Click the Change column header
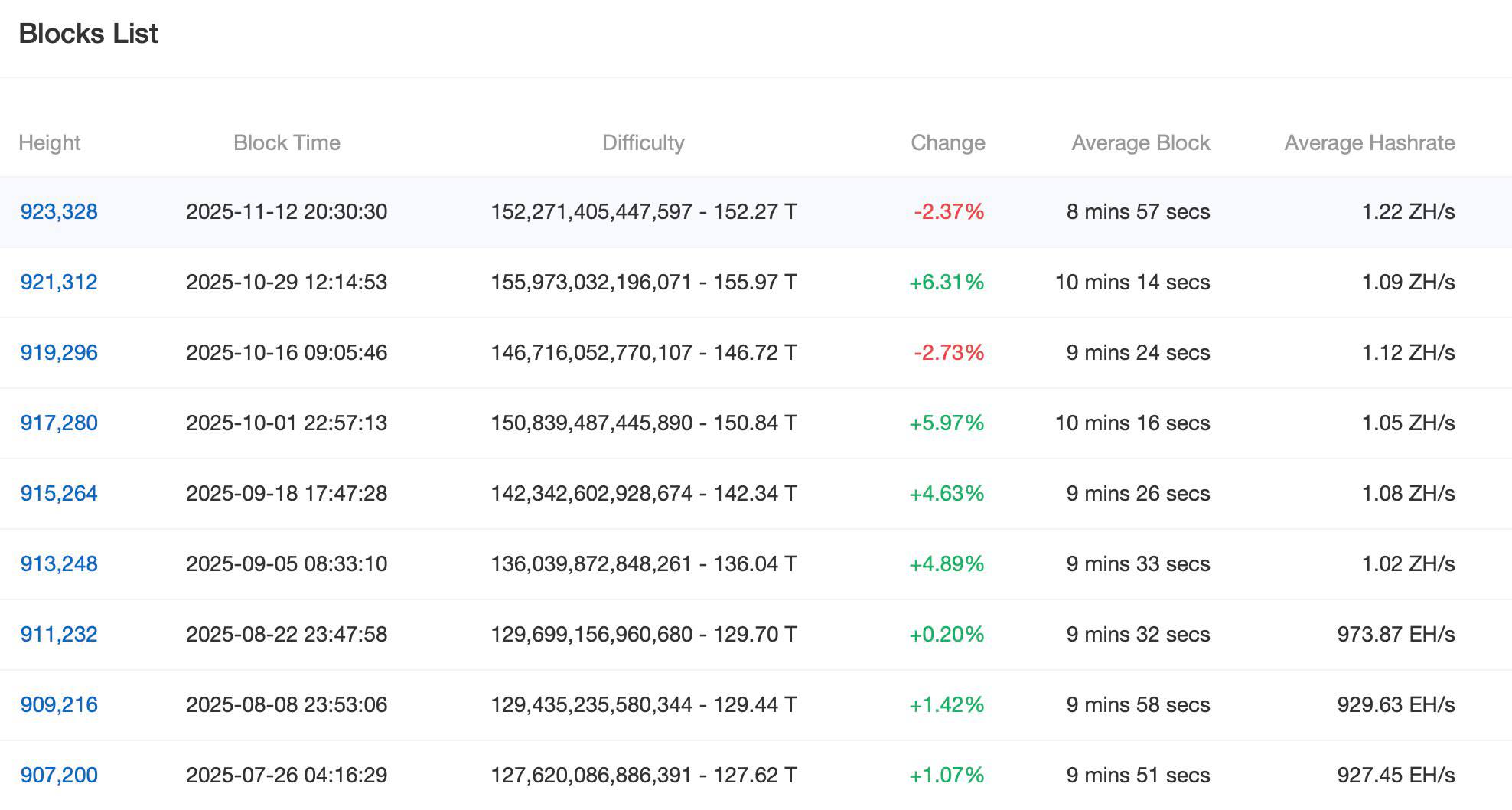The image size is (1512, 810). pos(947,143)
